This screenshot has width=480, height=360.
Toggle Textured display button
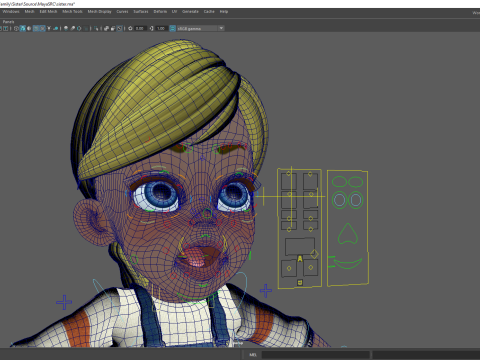(x=42, y=28)
